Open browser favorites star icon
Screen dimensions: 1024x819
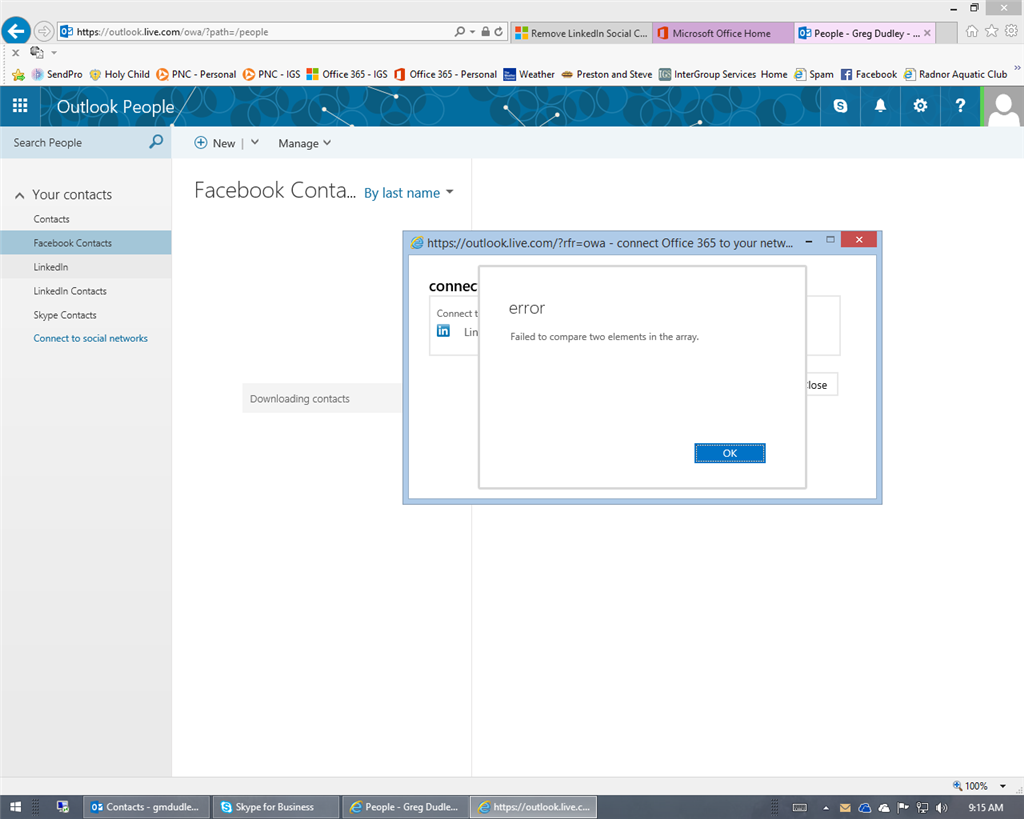991,31
